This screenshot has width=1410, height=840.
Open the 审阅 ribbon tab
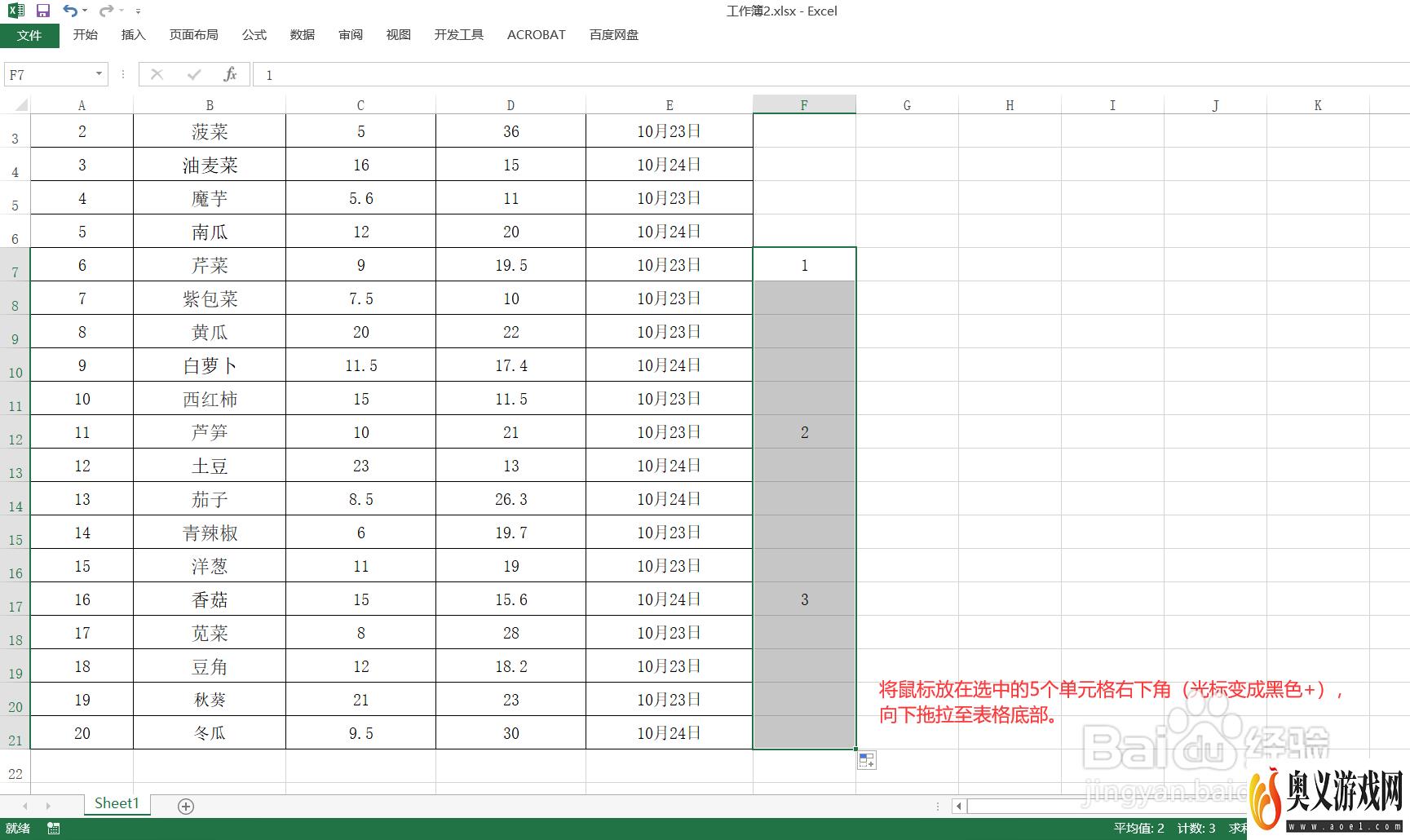click(x=351, y=34)
